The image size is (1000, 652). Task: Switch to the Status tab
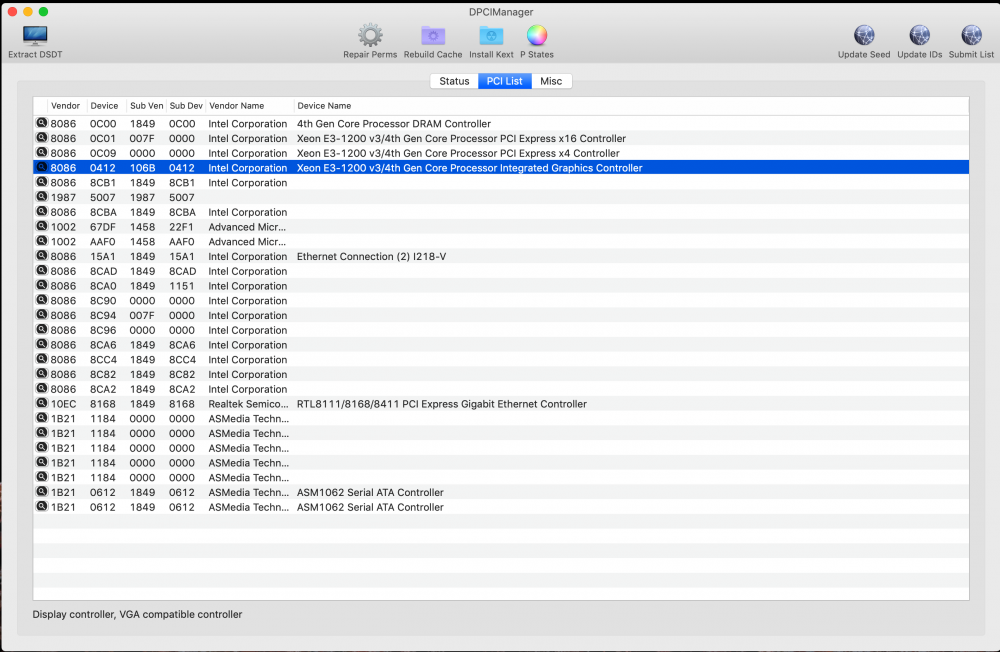point(454,81)
